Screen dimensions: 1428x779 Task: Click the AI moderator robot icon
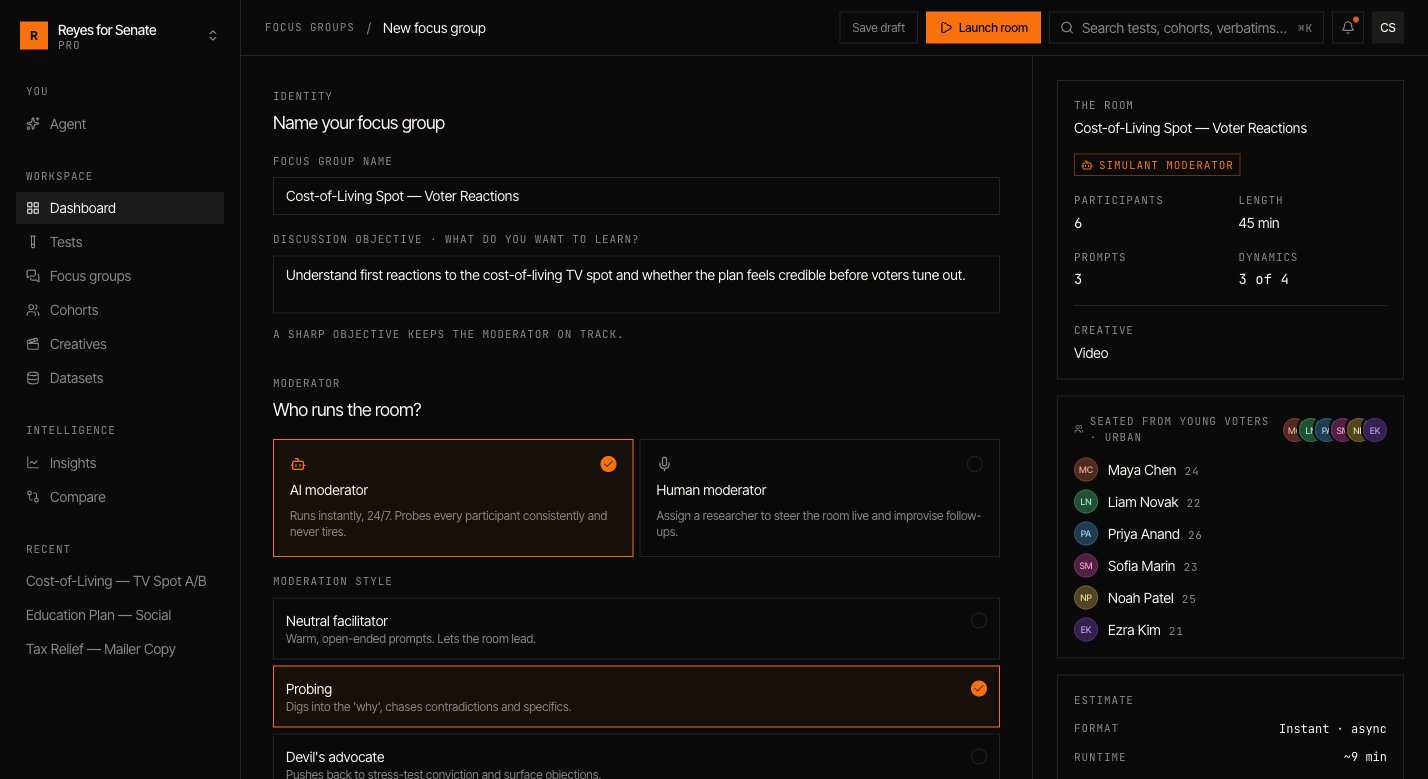click(297, 464)
